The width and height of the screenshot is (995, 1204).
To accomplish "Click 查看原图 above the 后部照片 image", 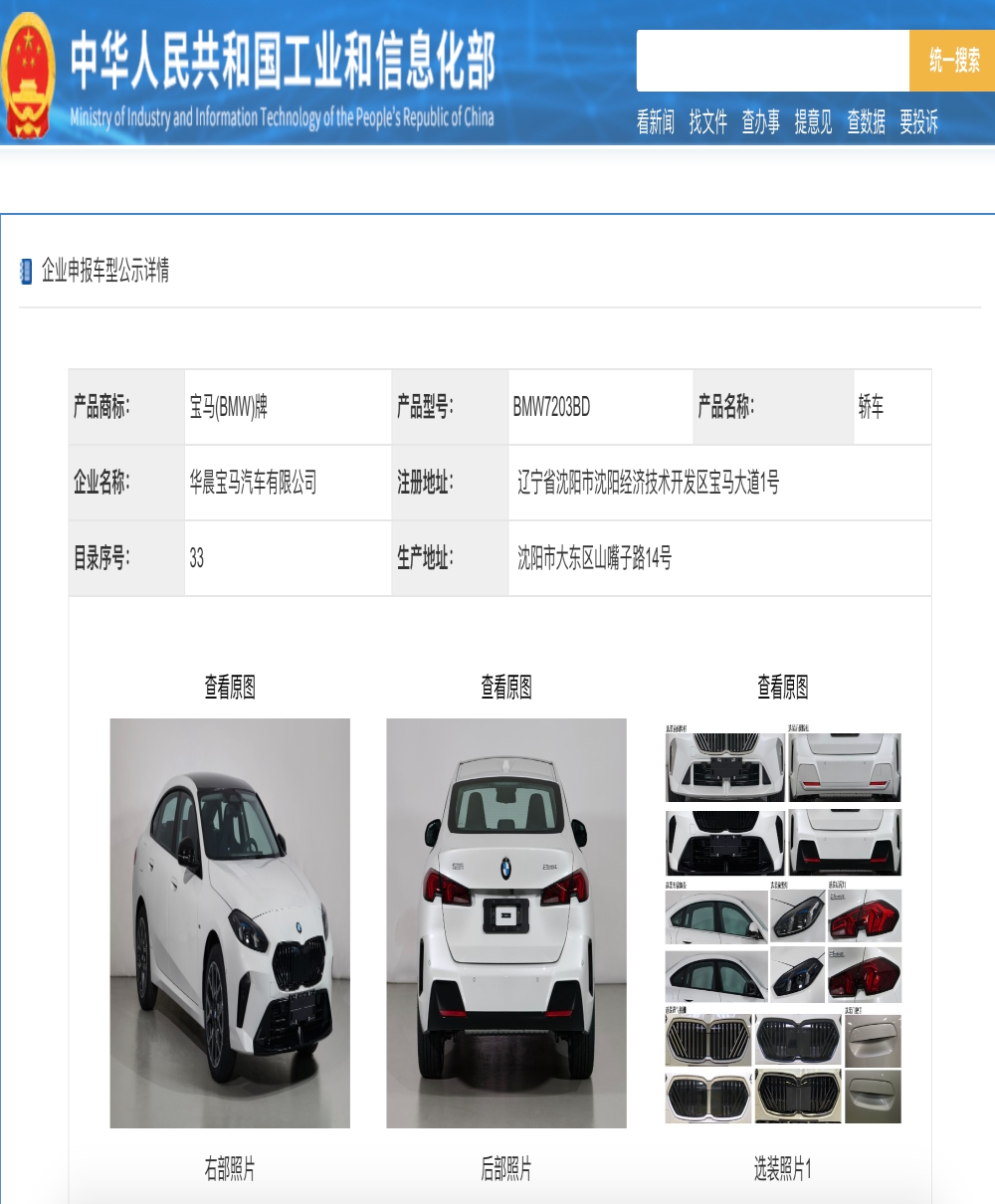I will 506,687.
